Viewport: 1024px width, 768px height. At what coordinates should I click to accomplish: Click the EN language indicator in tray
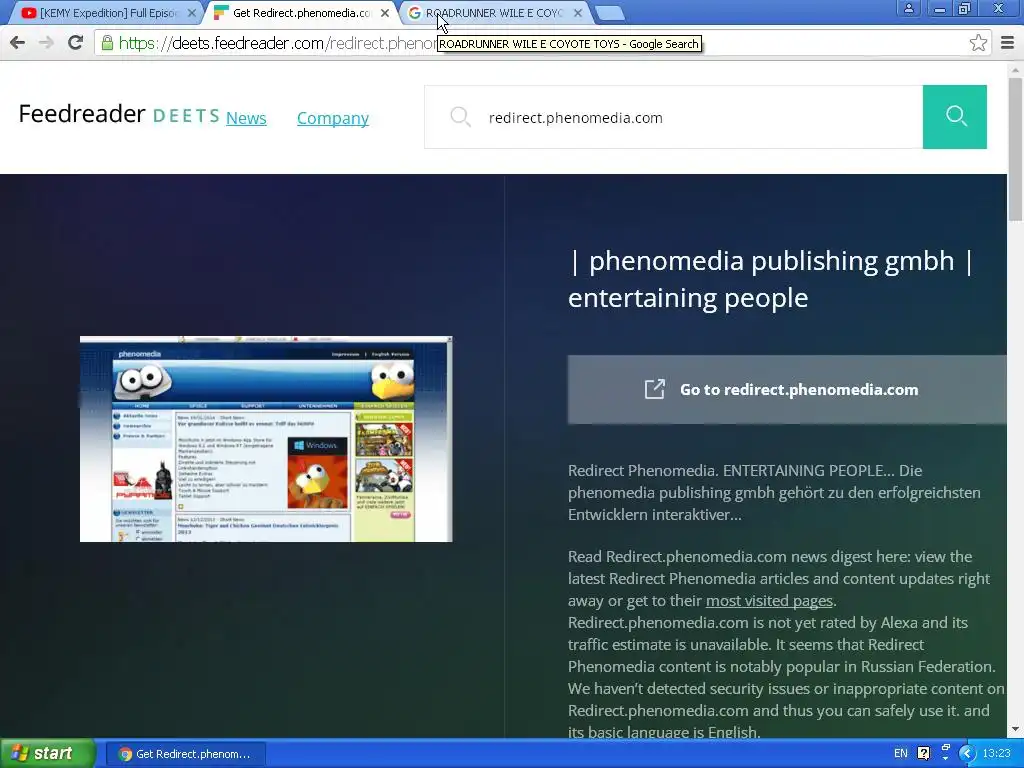pyautogui.click(x=901, y=754)
